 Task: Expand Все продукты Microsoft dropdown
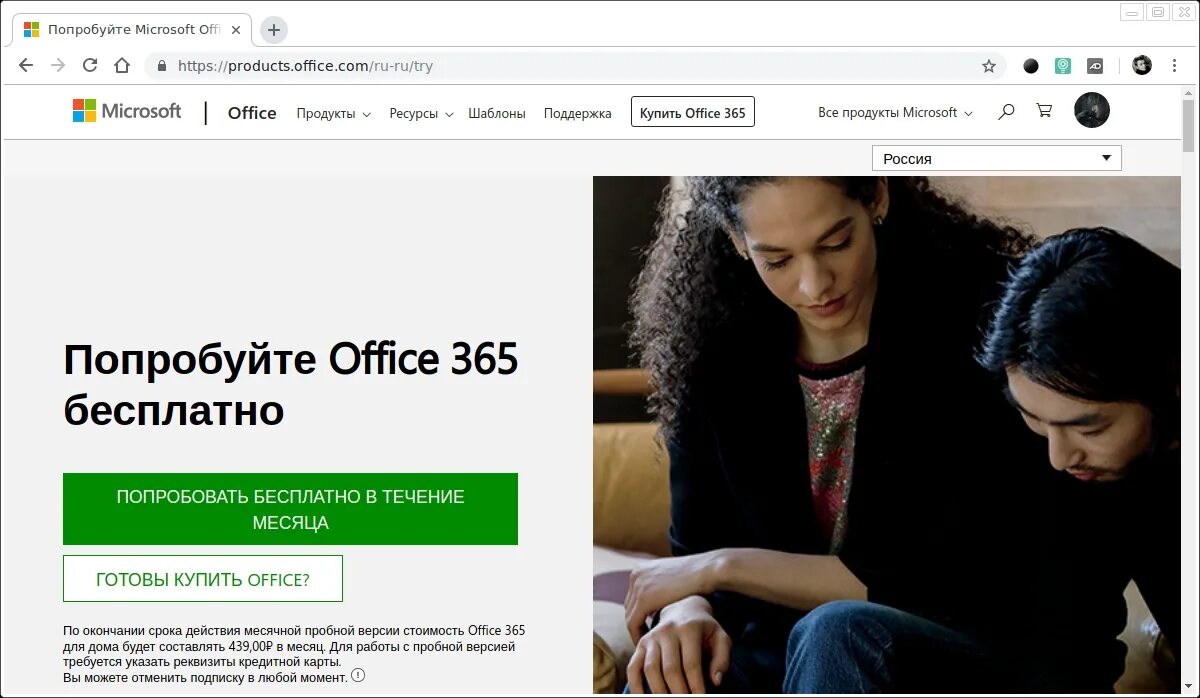[x=895, y=113]
